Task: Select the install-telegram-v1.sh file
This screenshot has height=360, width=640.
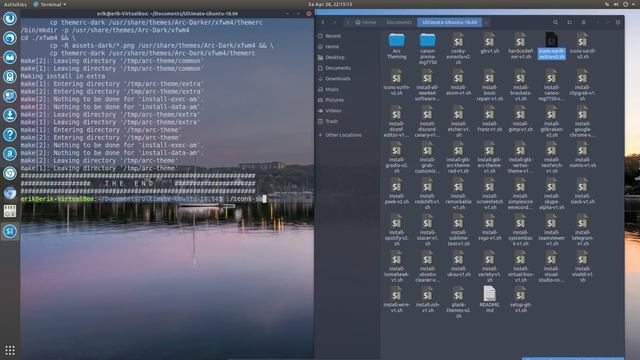Action: [x=582, y=231]
